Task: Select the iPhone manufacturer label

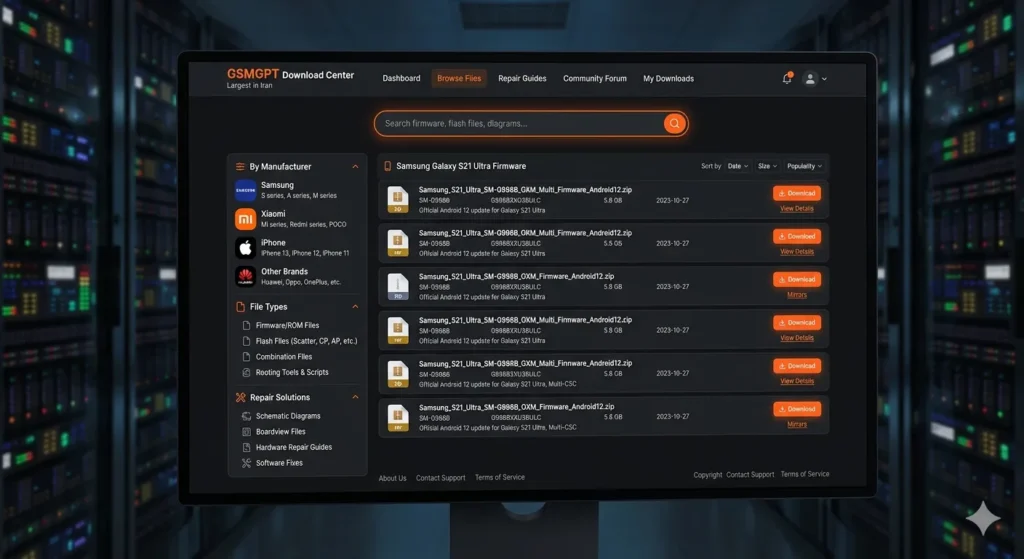Action: pos(273,242)
